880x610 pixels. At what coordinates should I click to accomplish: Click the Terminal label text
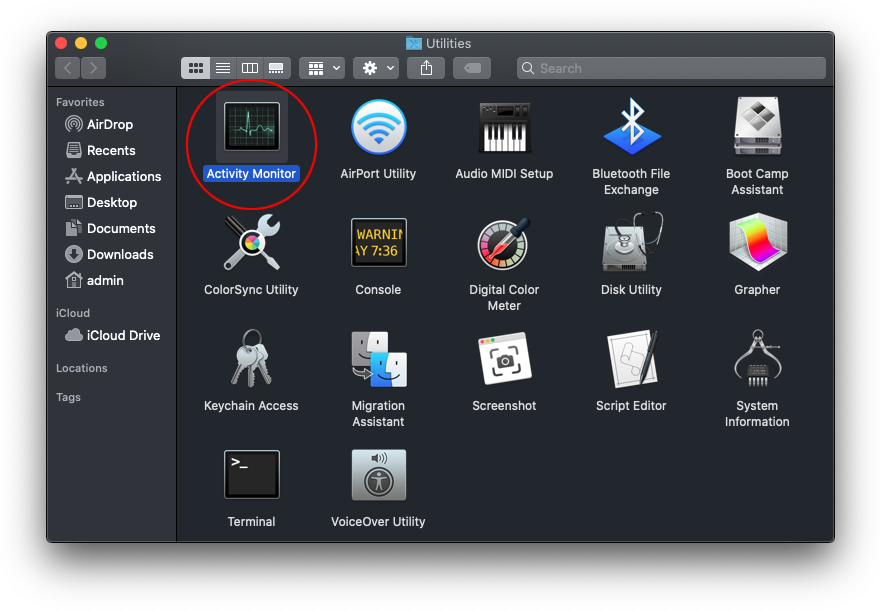251,521
